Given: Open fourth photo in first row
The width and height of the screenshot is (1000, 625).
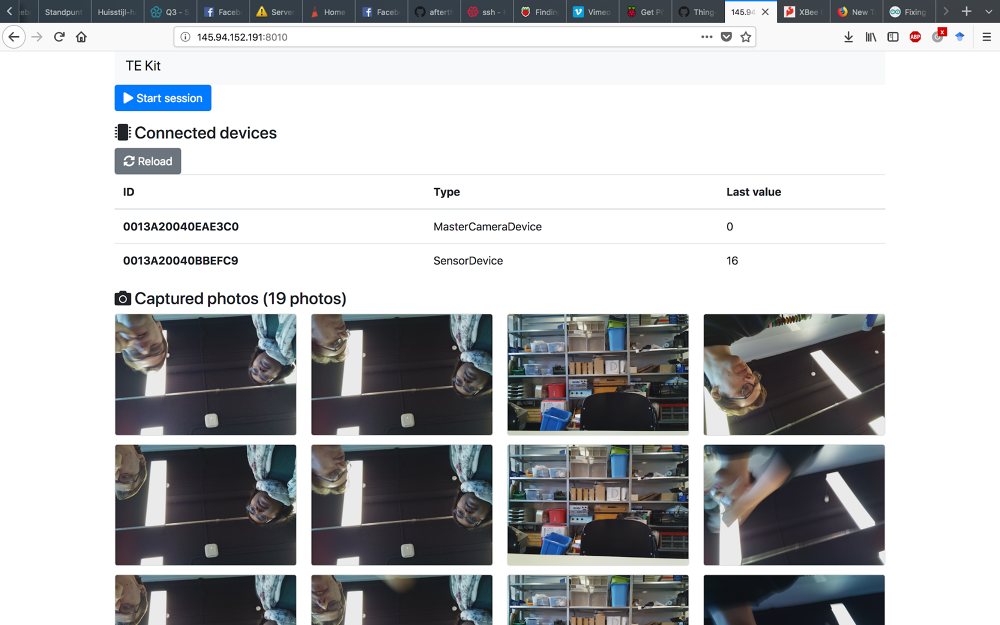Looking at the screenshot, I should point(794,374).
